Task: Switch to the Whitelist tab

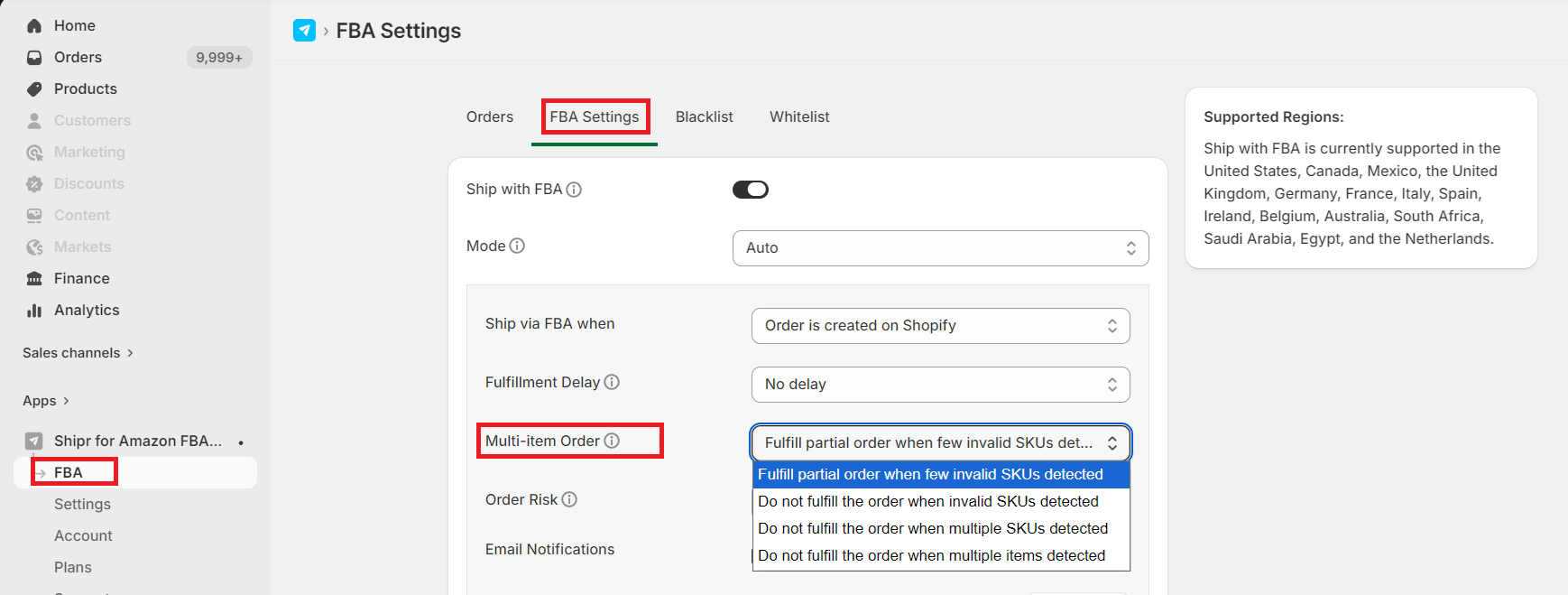Action: pos(799,117)
